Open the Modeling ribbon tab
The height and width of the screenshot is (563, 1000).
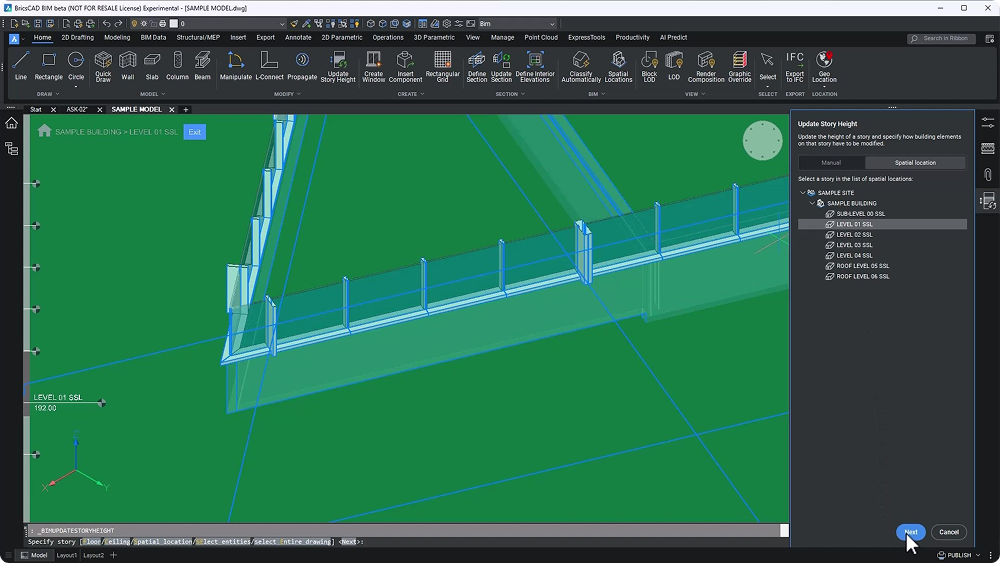click(x=117, y=38)
